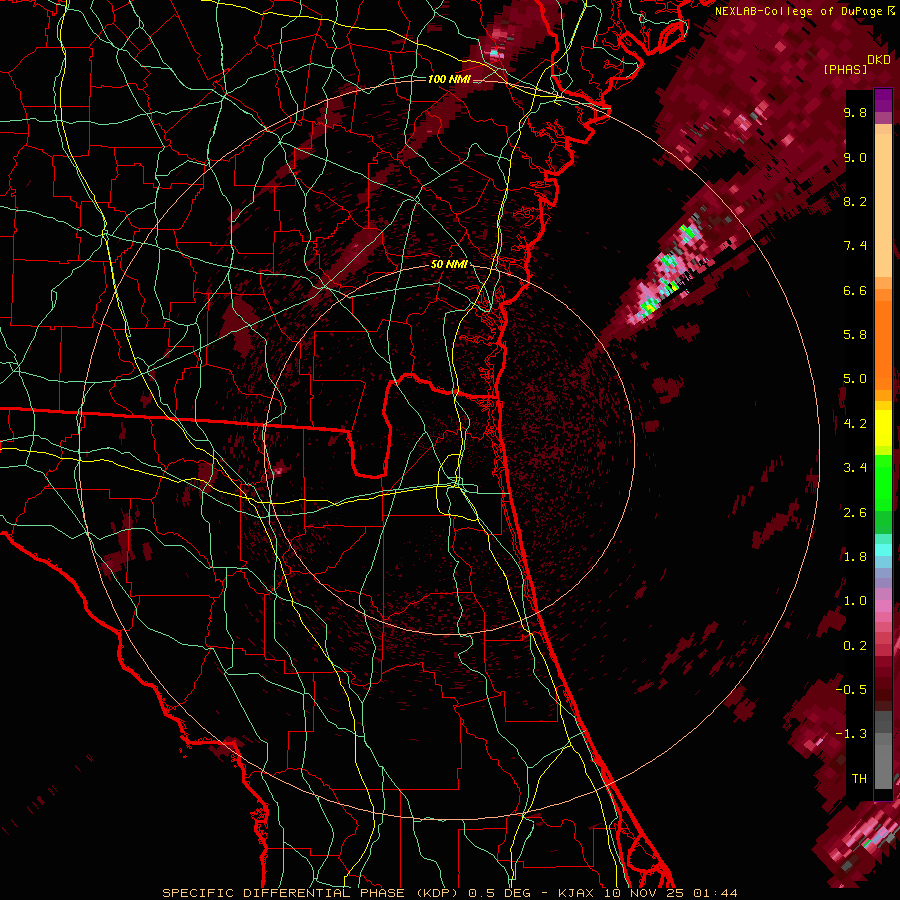The height and width of the screenshot is (900, 900).
Task: Select the 9.8 value on the color scale
Action: point(855,112)
